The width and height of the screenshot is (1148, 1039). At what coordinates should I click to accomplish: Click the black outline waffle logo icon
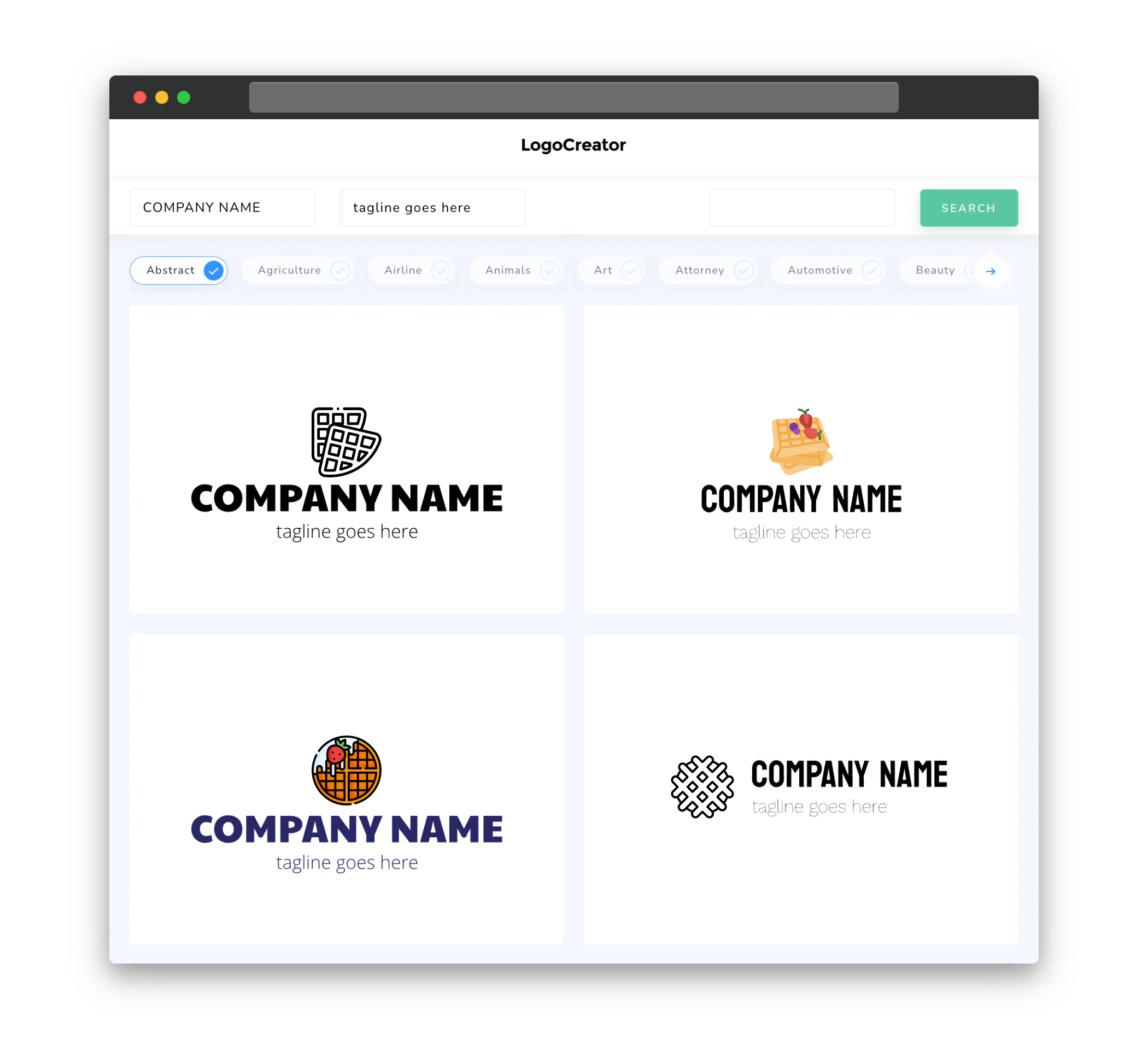point(347,441)
